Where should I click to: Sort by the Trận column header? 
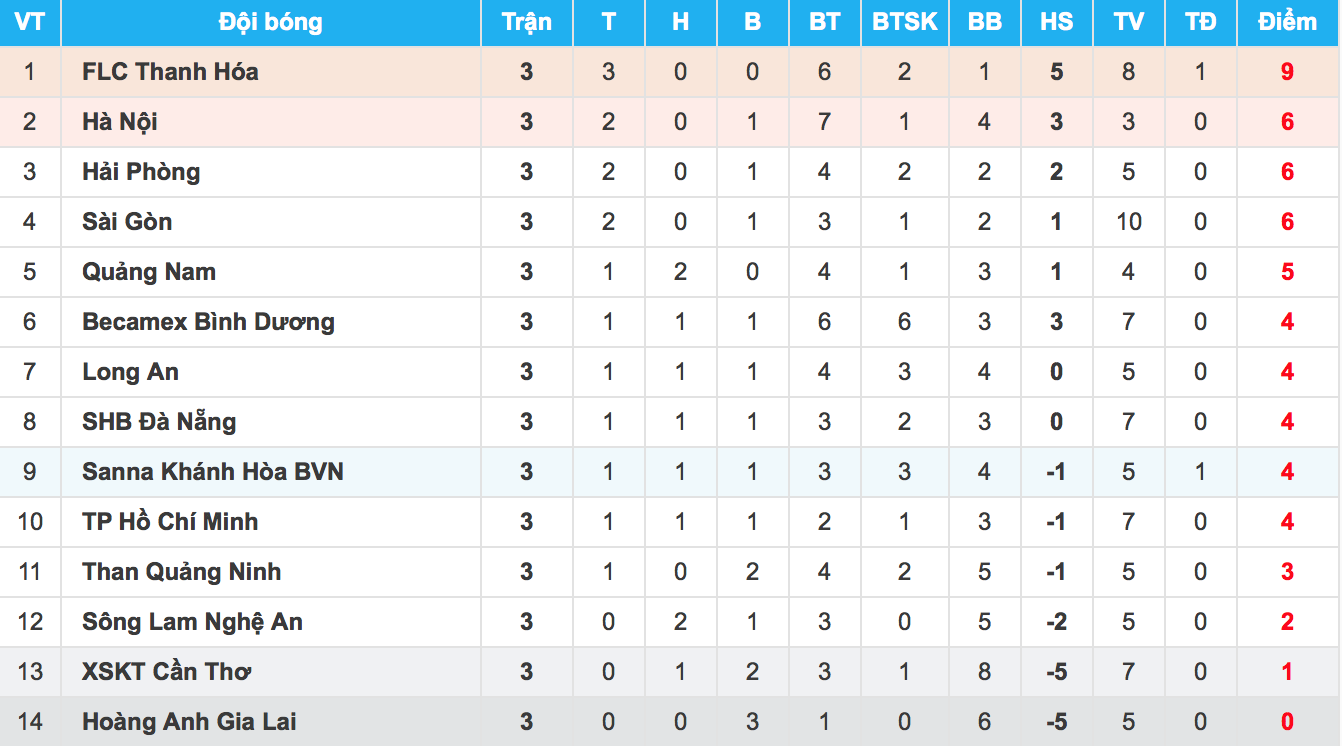click(x=526, y=22)
